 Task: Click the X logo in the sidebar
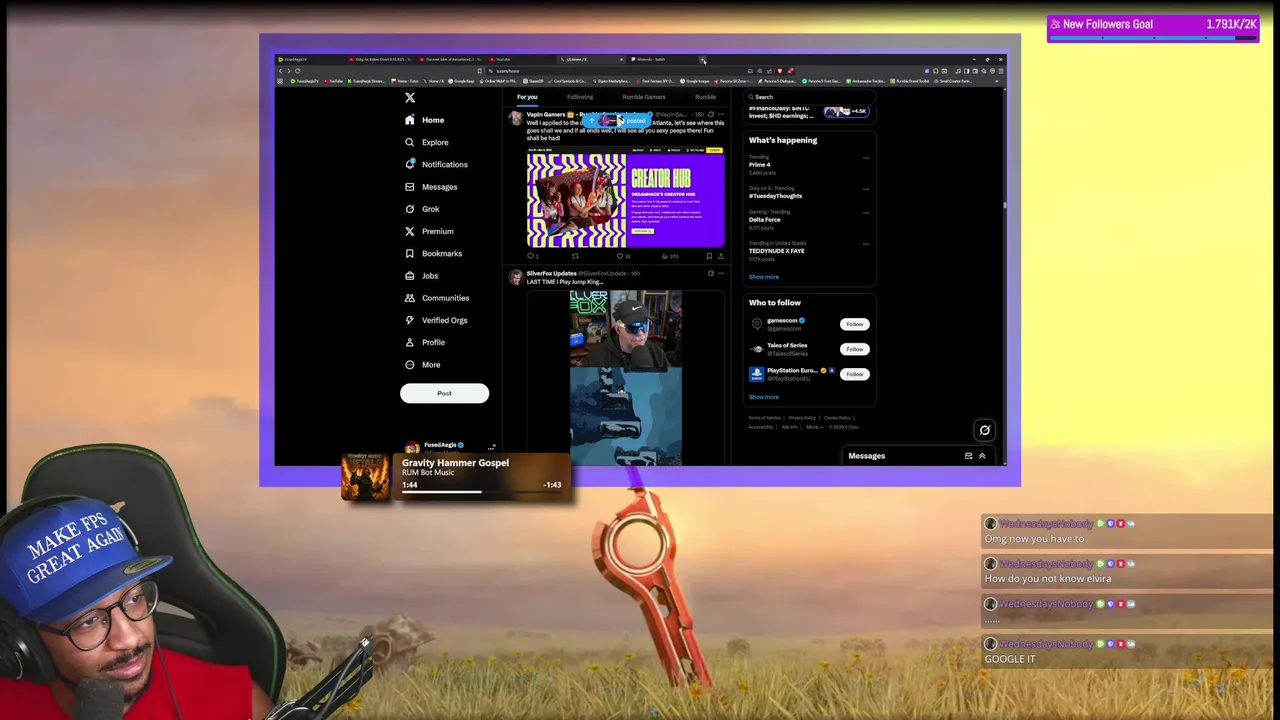click(x=410, y=97)
